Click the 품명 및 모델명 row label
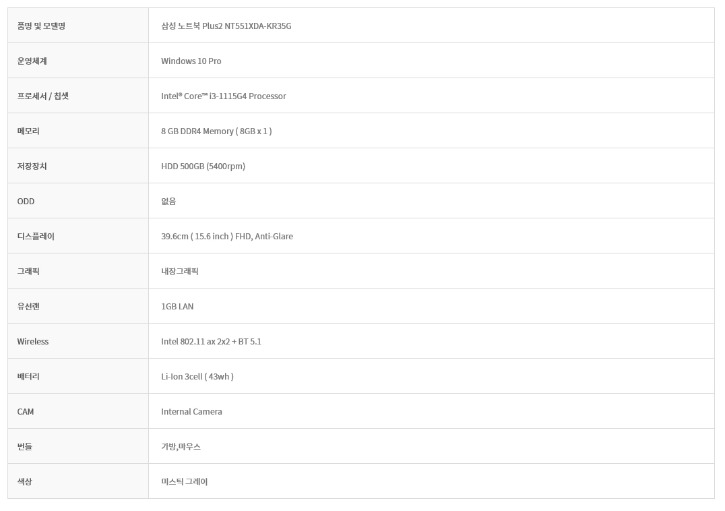 (x=42, y=25)
